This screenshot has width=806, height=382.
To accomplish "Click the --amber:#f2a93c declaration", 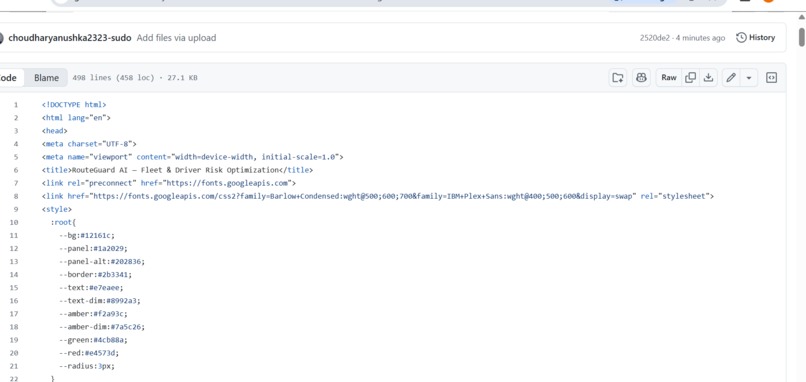I will coord(93,314).
